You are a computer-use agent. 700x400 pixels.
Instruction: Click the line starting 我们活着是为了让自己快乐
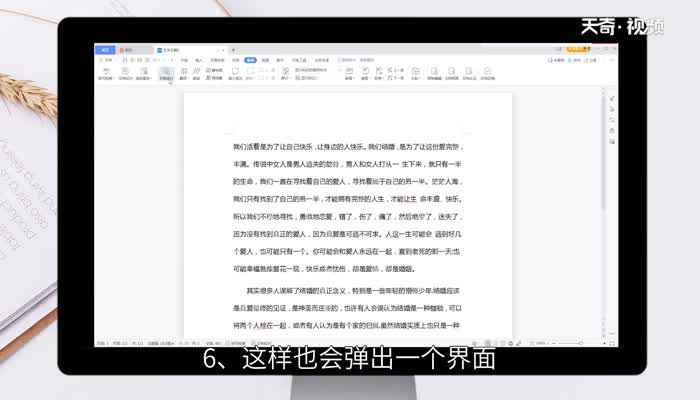(x=347, y=147)
